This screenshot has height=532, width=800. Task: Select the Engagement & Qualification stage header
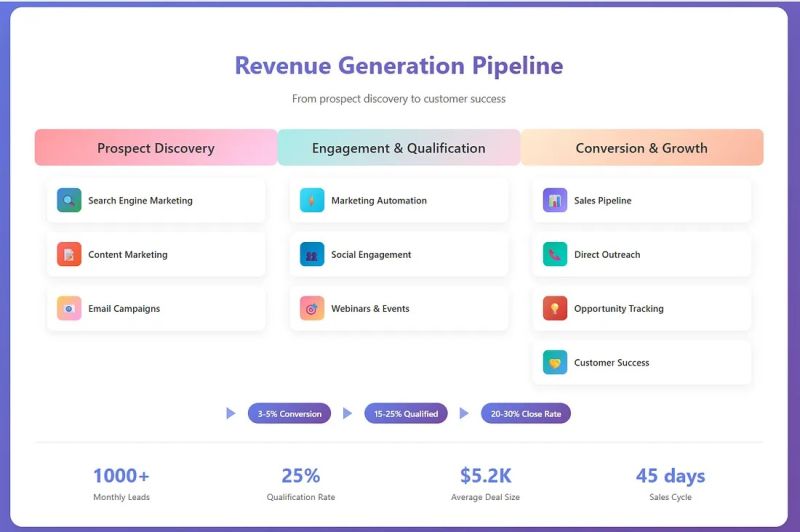pyautogui.click(x=399, y=148)
